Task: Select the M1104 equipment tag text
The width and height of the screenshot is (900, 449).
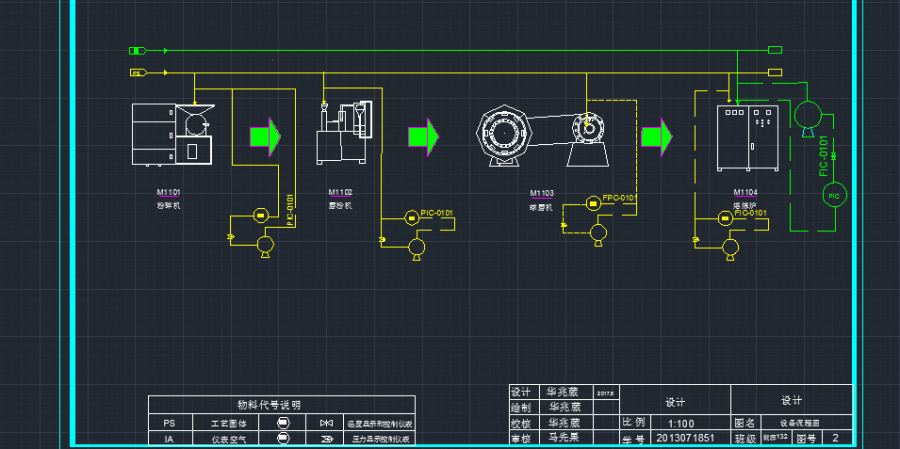Action: [746, 192]
